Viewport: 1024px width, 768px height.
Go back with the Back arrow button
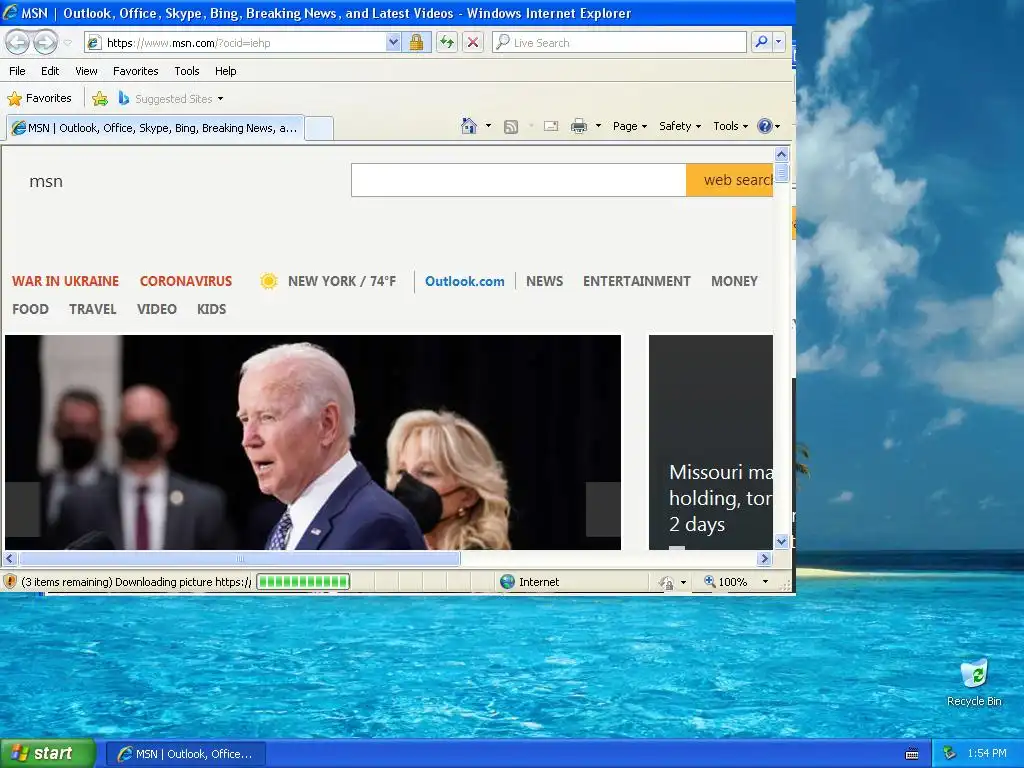click(18, 42)
